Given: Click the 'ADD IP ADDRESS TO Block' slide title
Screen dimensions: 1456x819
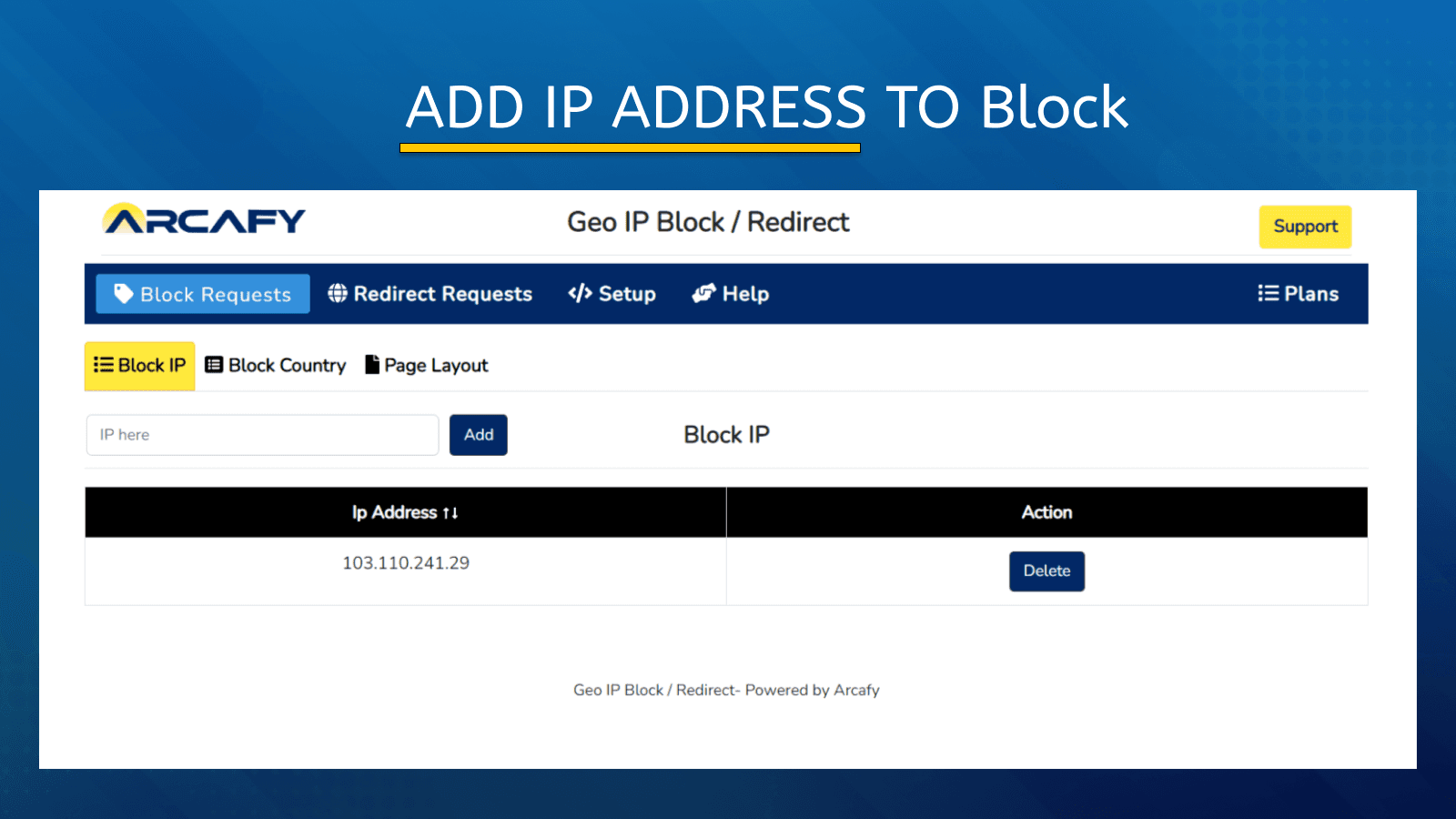Looking at the screenshot, I should pos(766,107).
